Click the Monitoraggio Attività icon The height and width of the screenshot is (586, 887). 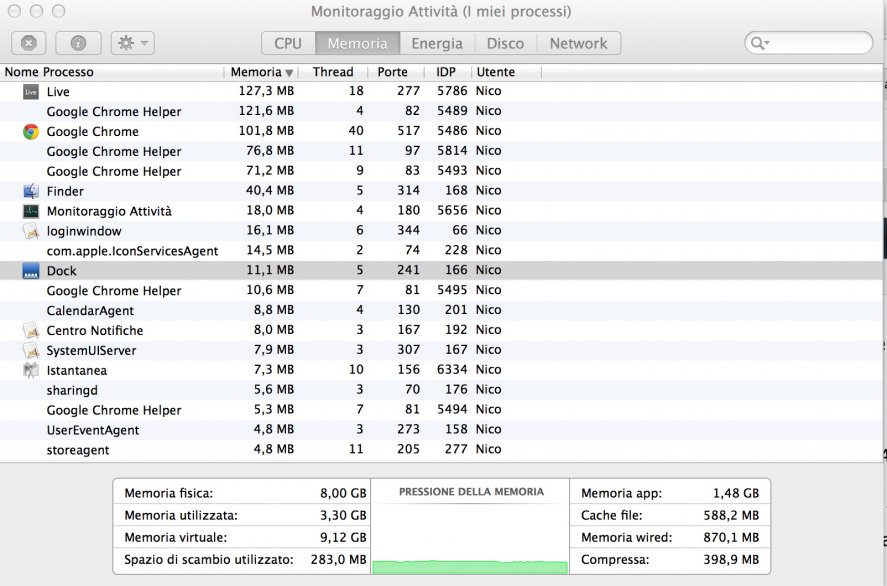point(31,211)
